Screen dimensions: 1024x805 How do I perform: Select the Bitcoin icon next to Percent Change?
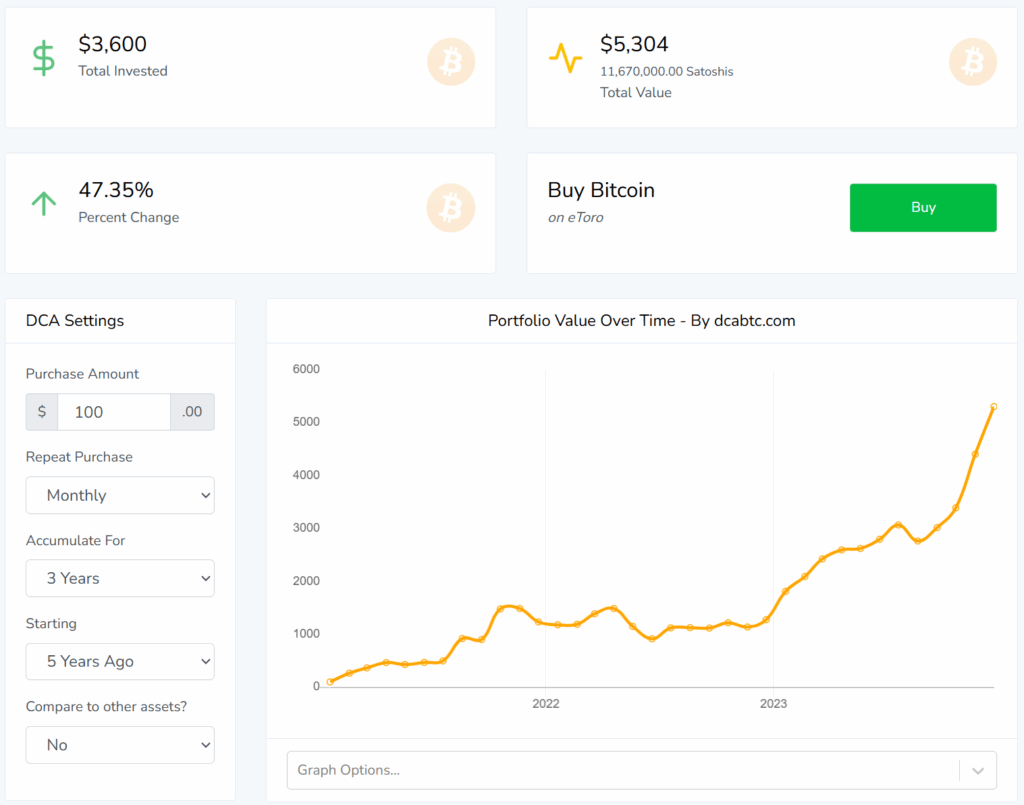point(450,207)
